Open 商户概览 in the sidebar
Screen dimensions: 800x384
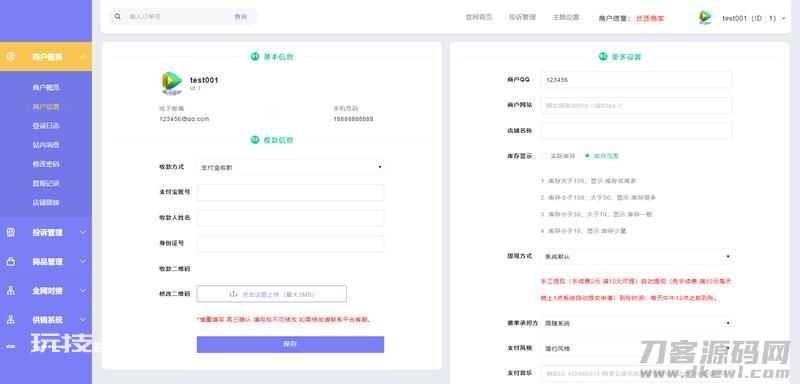pos(46,88)
